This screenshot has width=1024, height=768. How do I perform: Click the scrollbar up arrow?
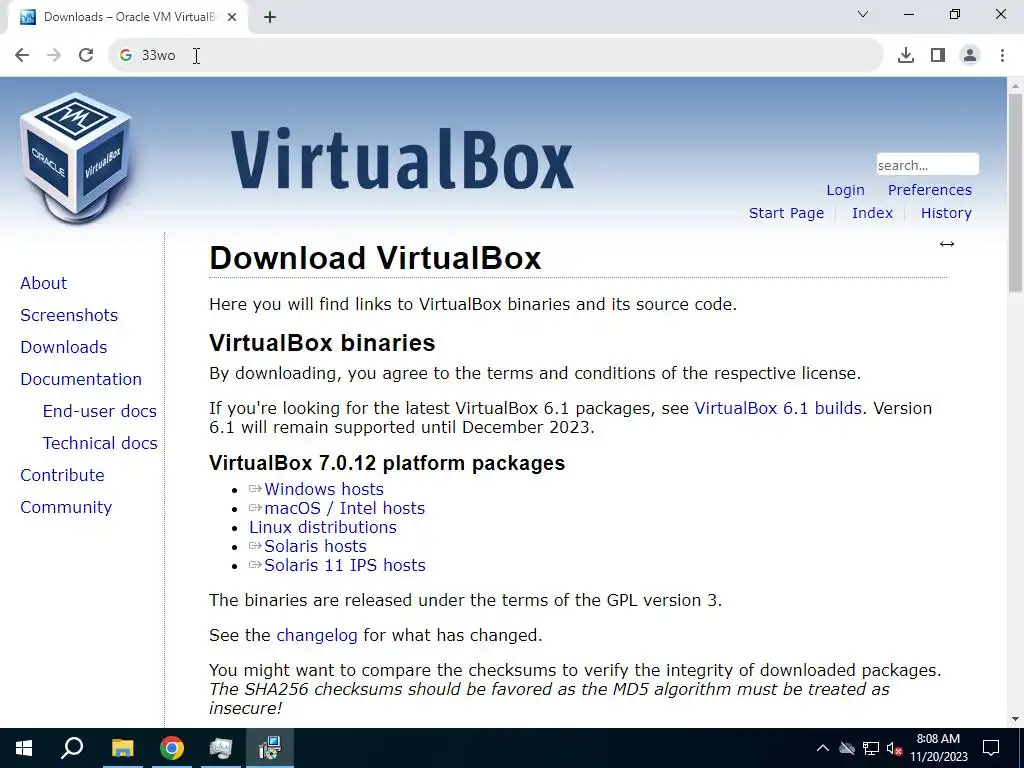click(x=1015, y=86)
